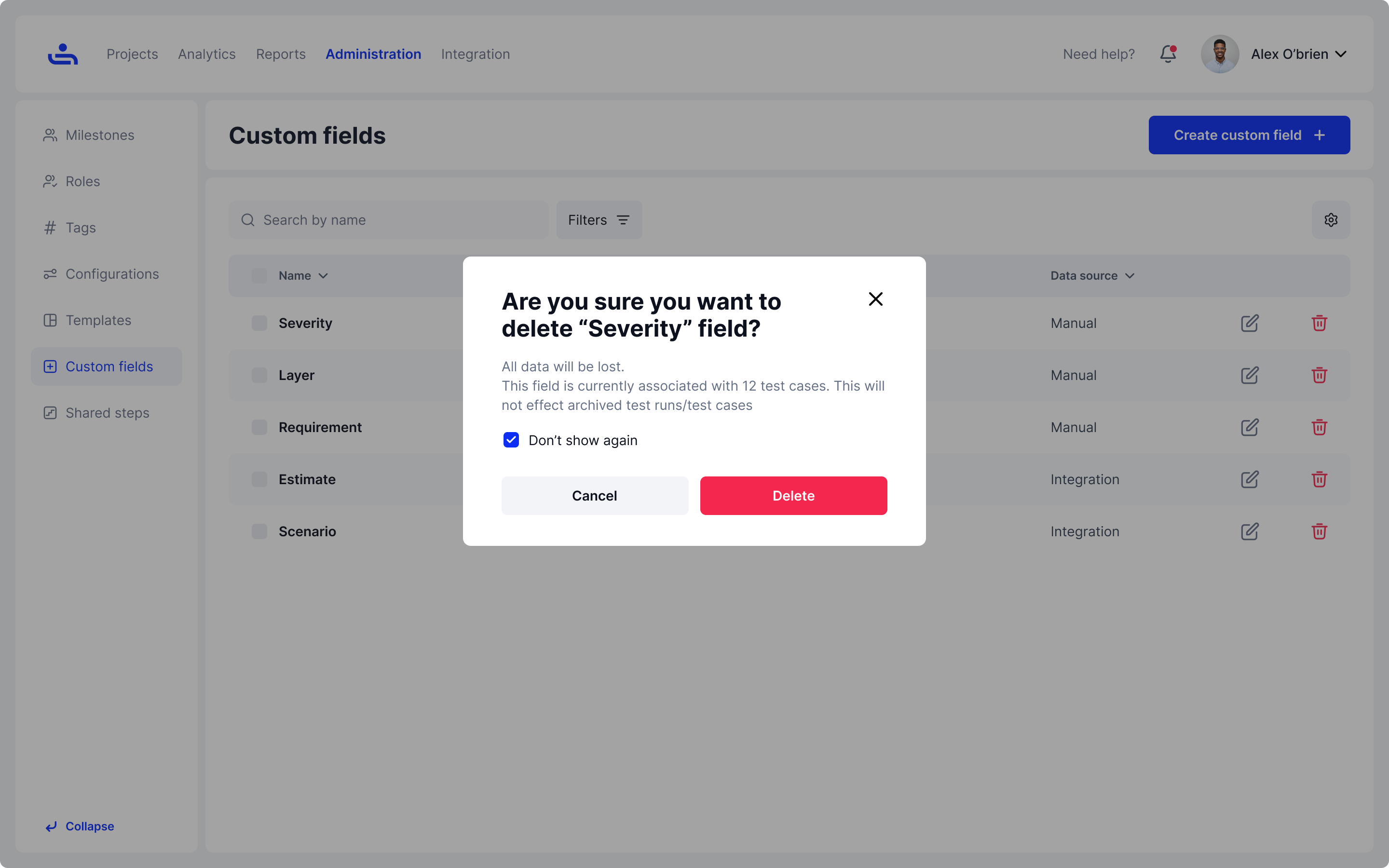
Task: Click the notification bell icon
Action: 1168,54
